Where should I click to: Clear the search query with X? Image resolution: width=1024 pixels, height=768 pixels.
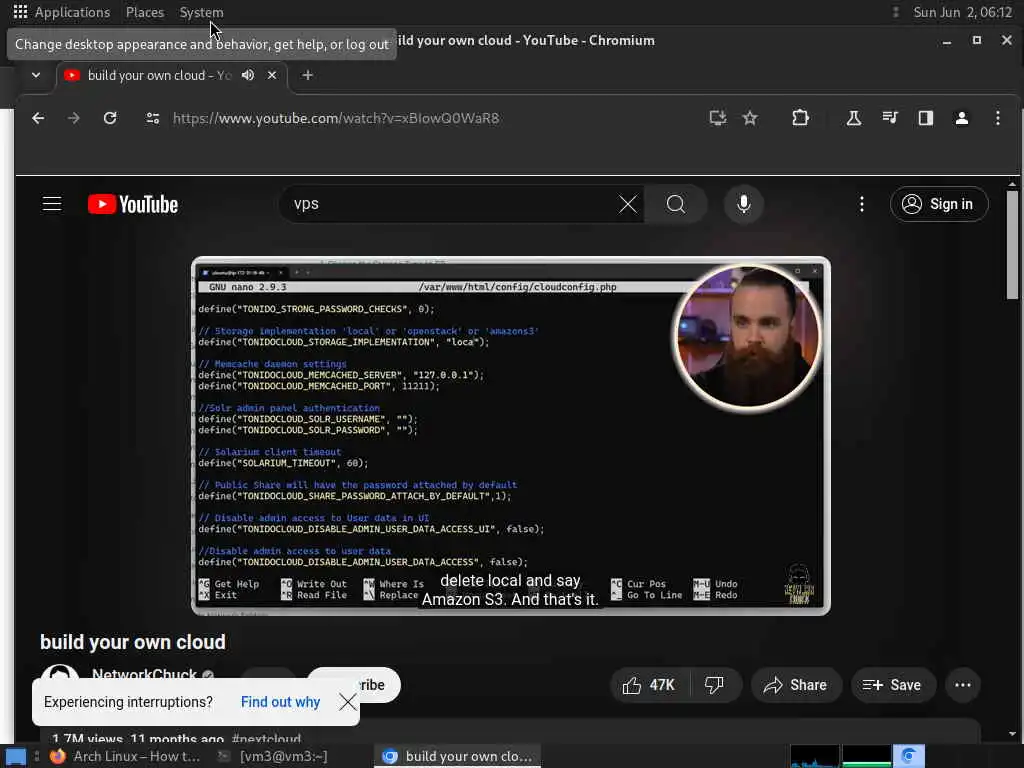click(628, 204)
